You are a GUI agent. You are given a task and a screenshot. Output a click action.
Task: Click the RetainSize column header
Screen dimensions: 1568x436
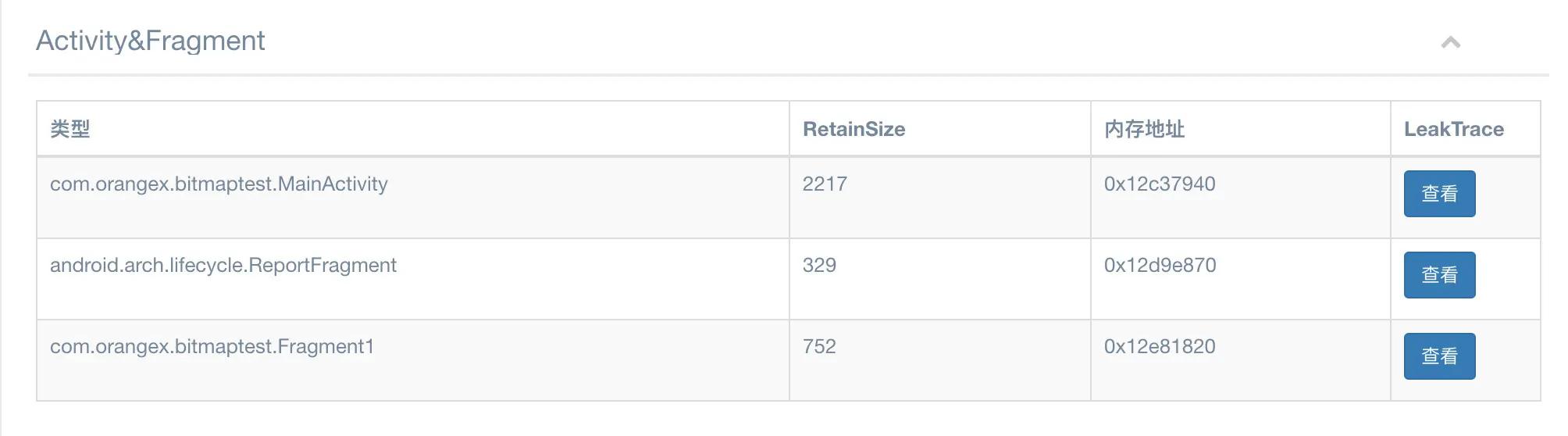pos(853,129)
